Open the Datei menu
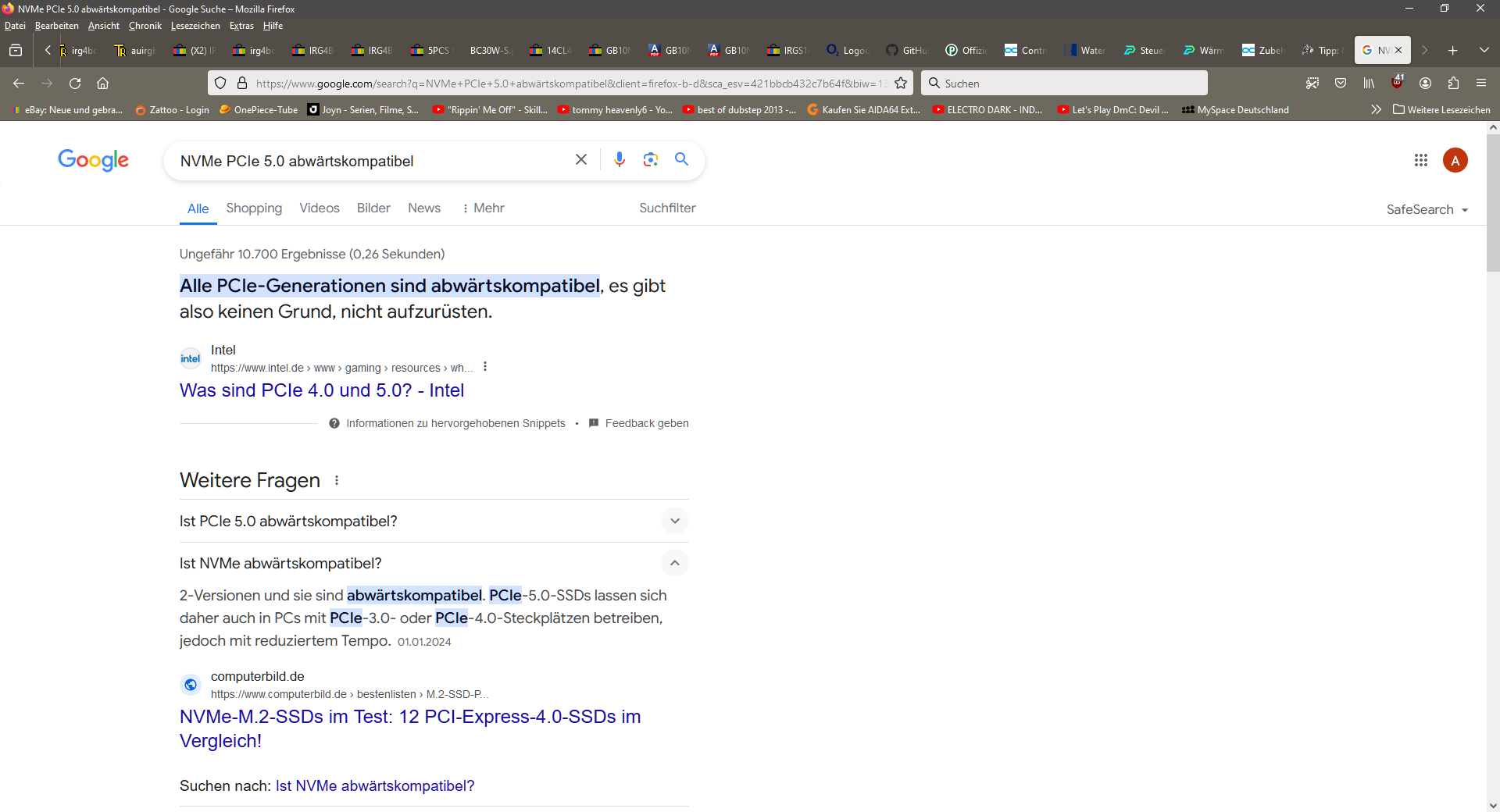Image resolution: width=1500 pixels, height=812 pixels. [x=15, y=26]
